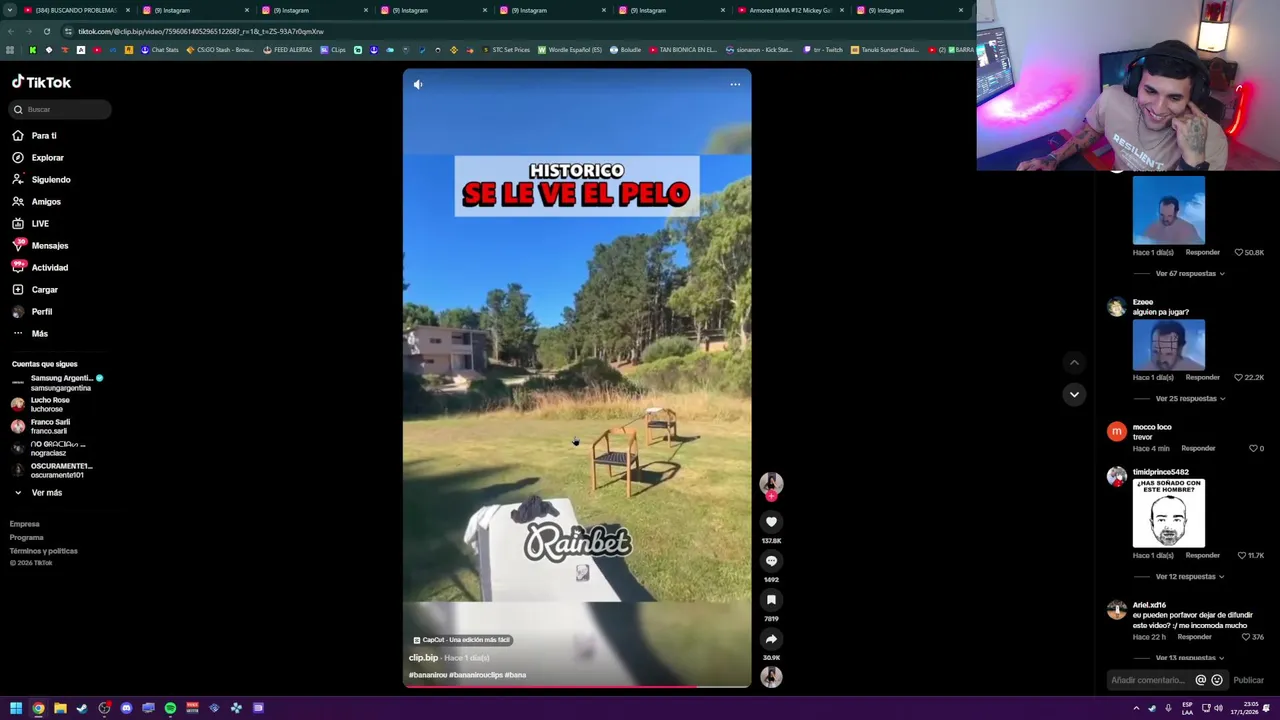Like Ariel.xd16's comment with 376 likes
The image size is (1280, 720).
(x=1246, y=637)
